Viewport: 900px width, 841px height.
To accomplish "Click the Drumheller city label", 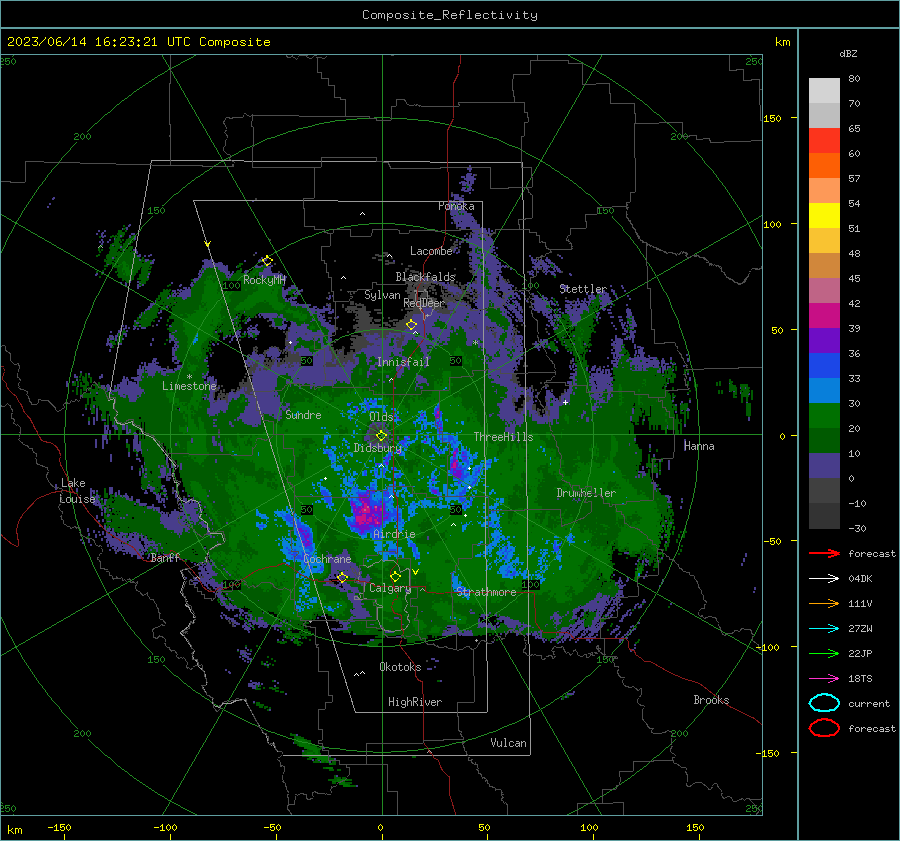I will 586,493.
